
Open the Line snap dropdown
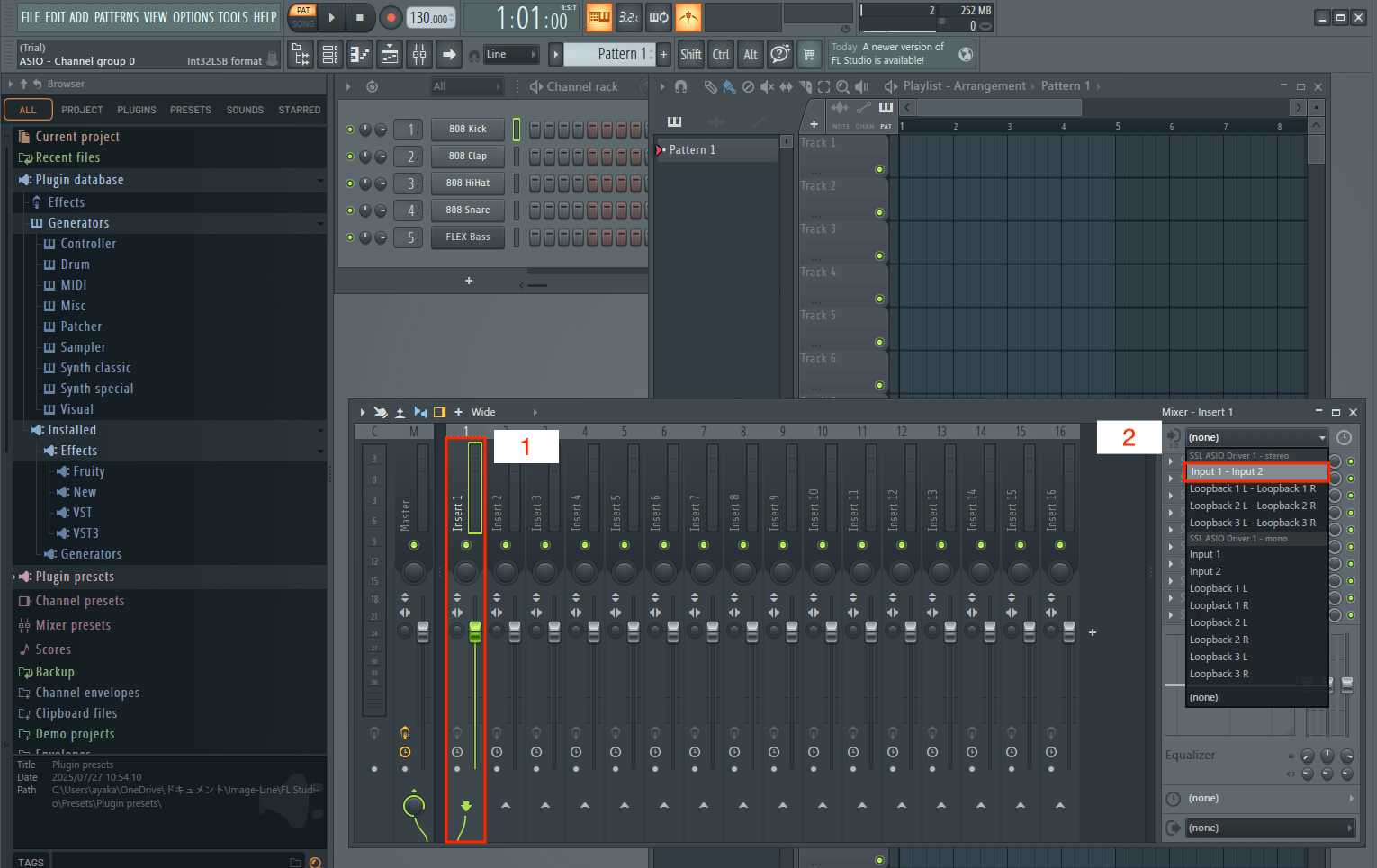(510, 55)
